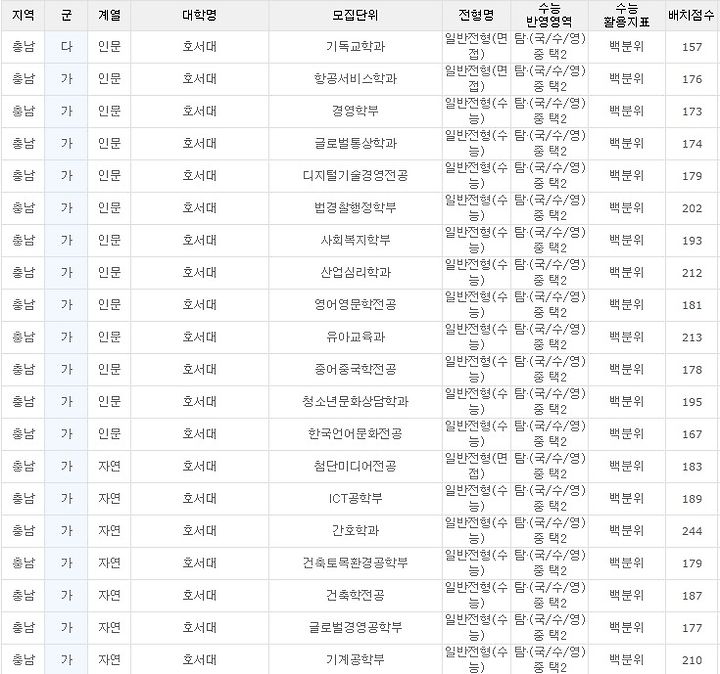Select the 청소년문화상담학과 cell
The height and width of the screenshot is (674, 720).
point(355,401)
